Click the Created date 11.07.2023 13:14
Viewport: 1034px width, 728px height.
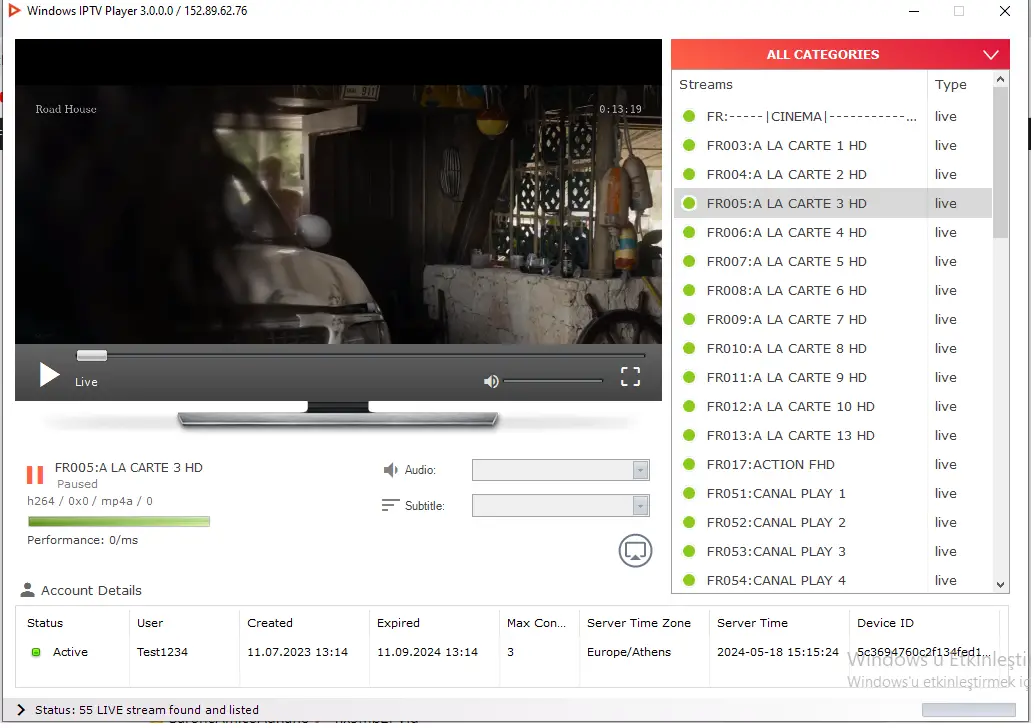tap(298, 653)
